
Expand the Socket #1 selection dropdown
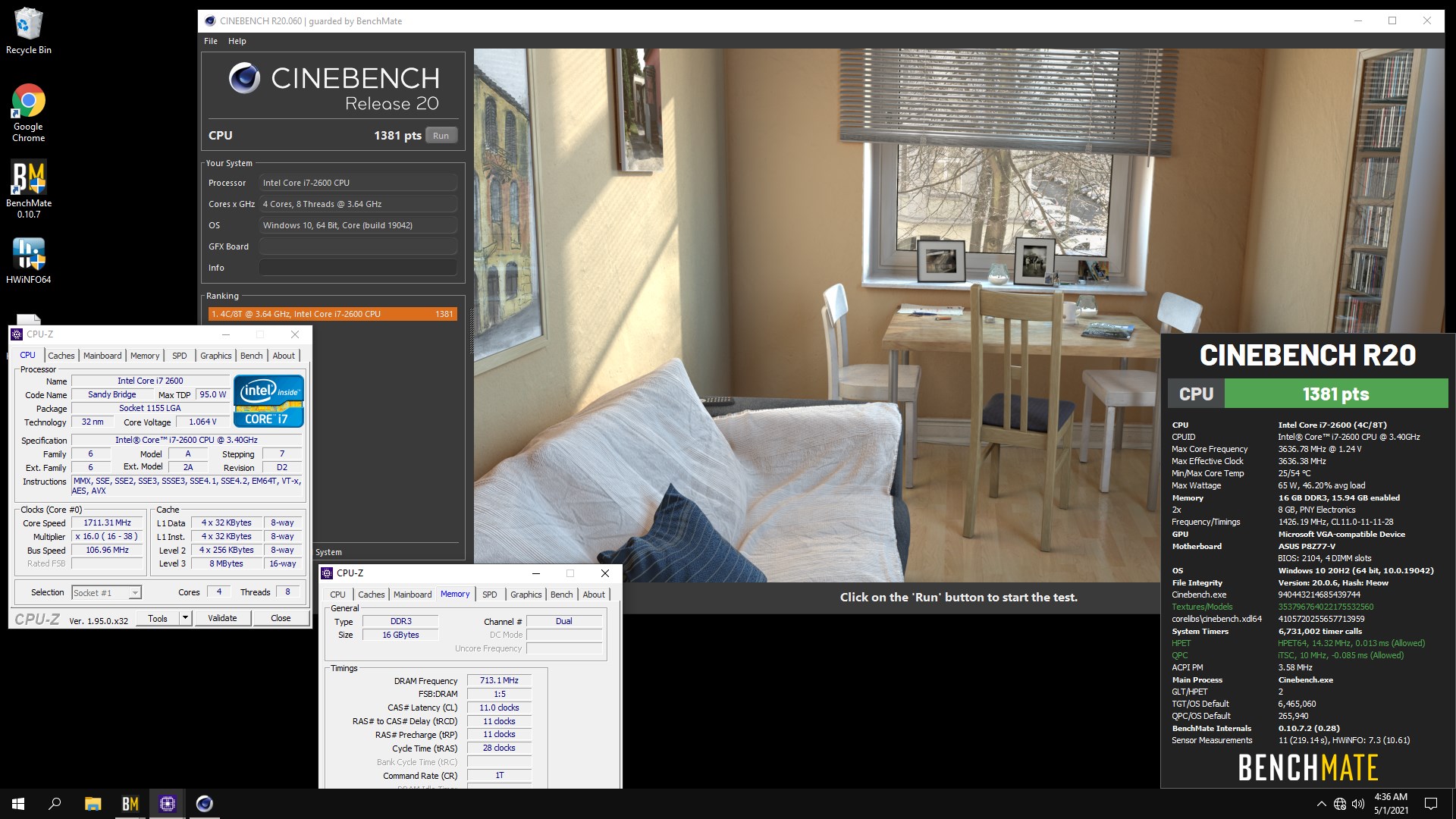(135, 593)
